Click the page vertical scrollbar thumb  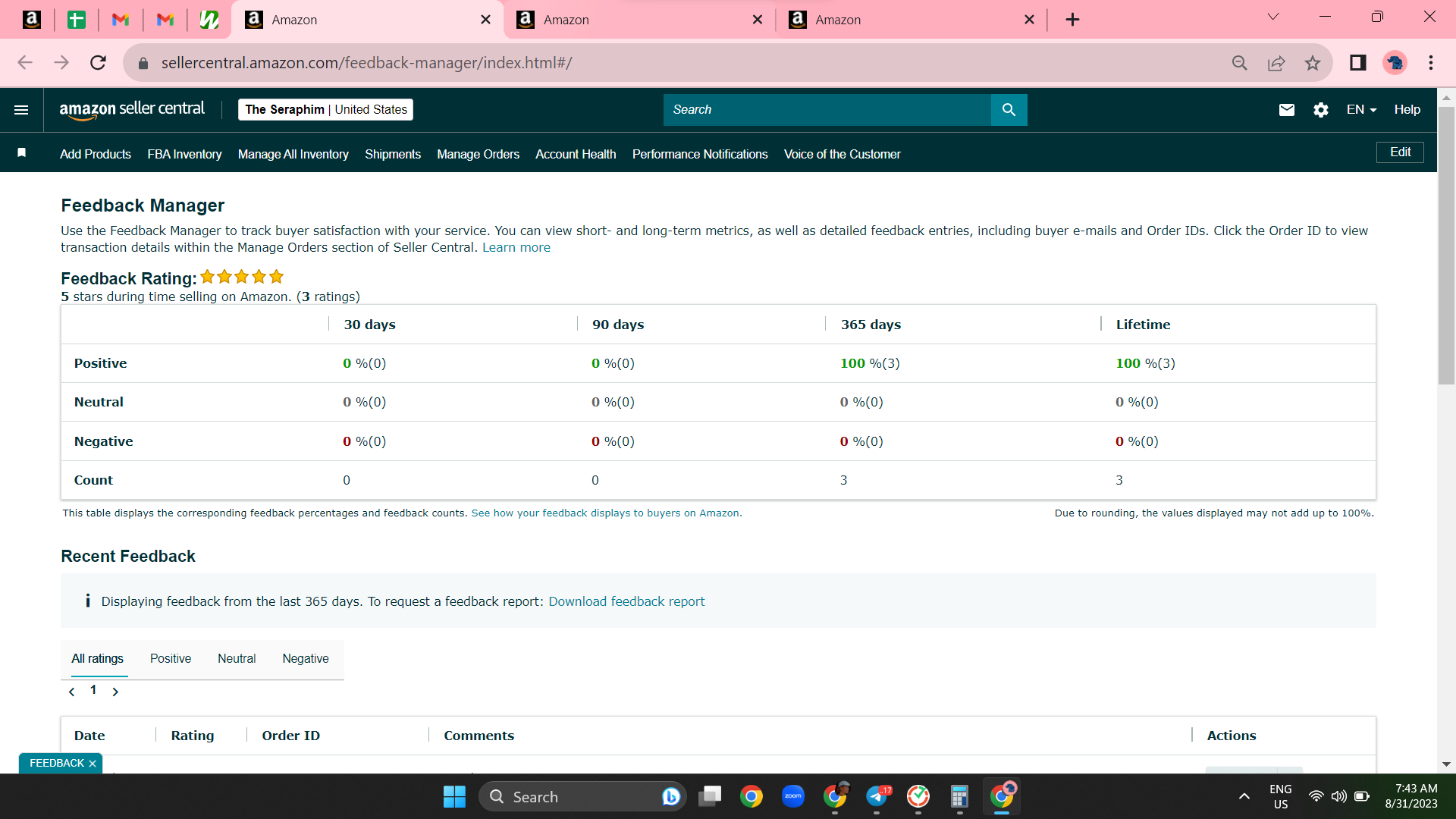[1446, 245]
